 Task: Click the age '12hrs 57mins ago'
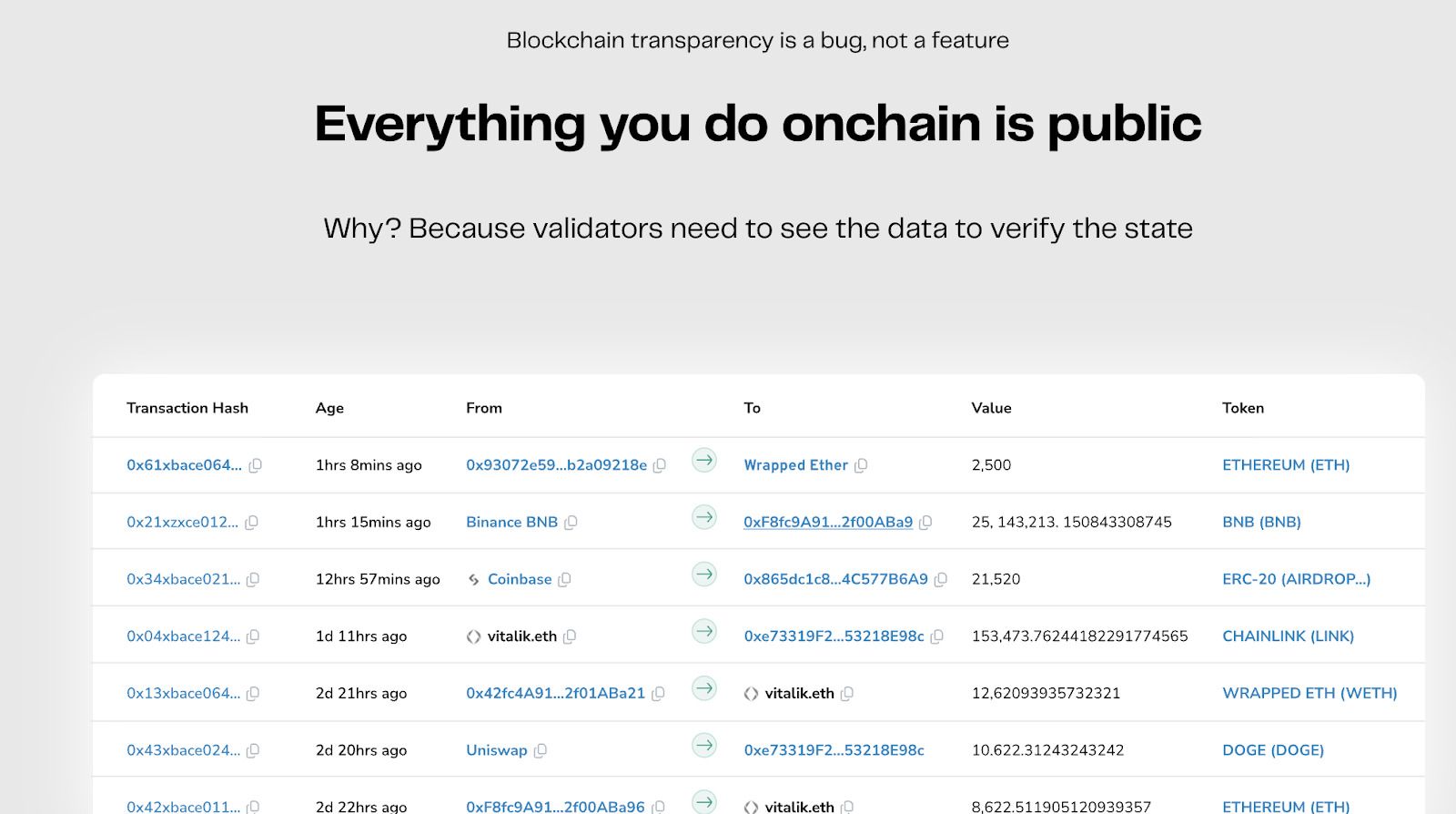pos(378,579)
